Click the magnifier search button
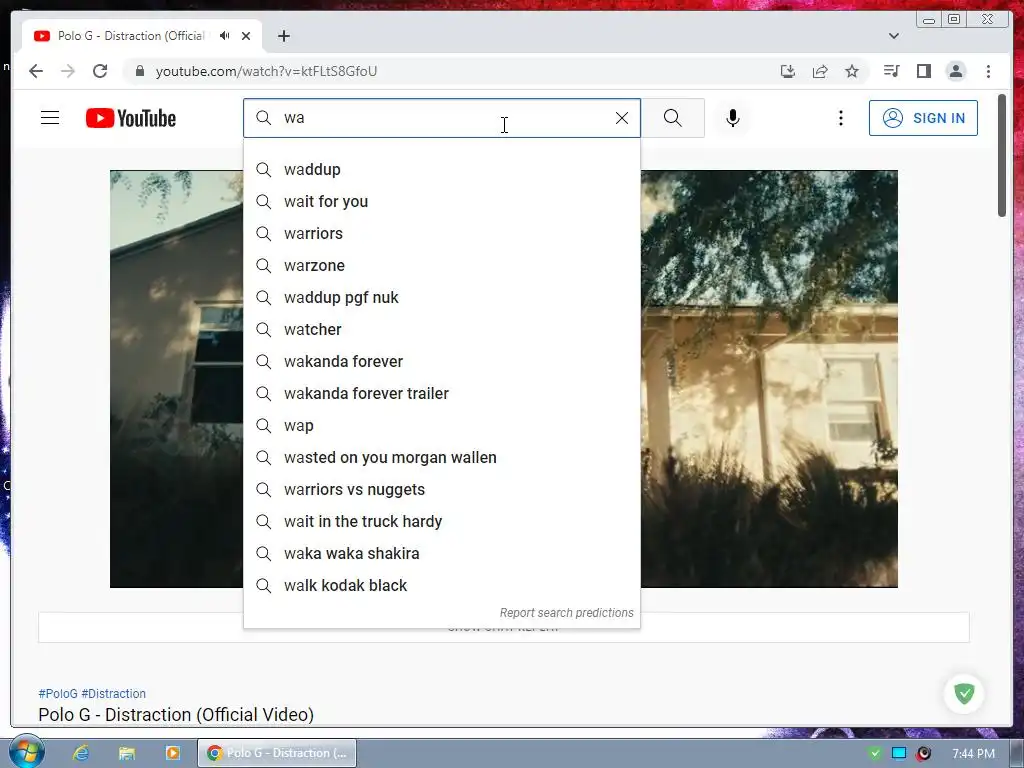This screenshot has height=768, width=1024. pos(673,118)
